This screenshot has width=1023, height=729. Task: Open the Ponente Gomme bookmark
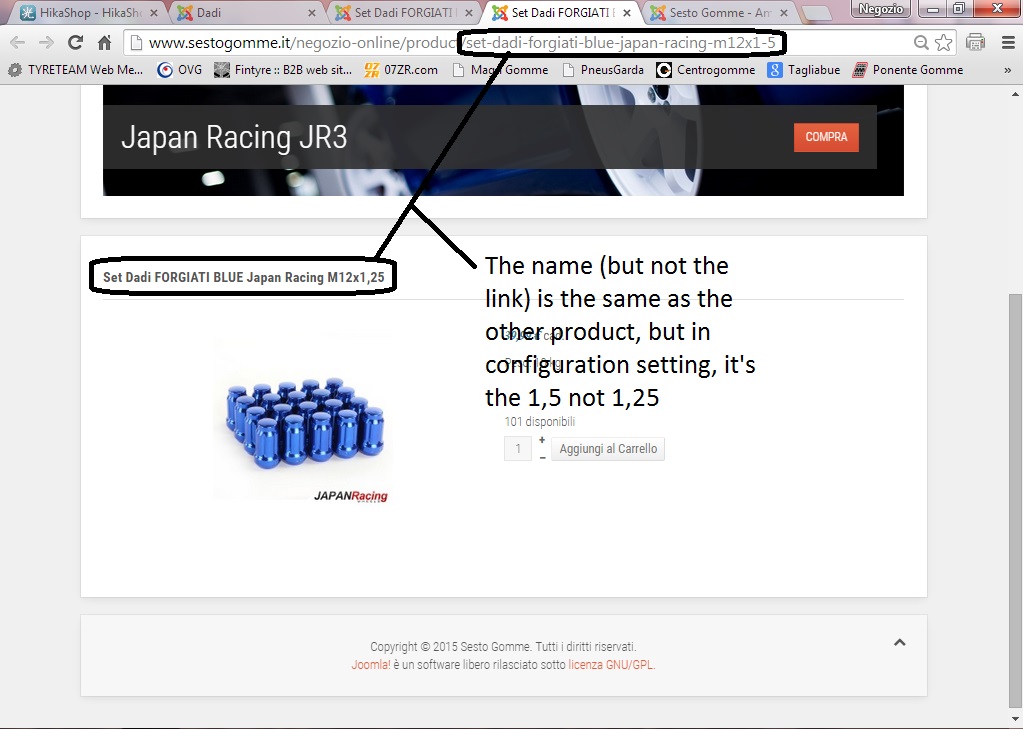point(908,70)
